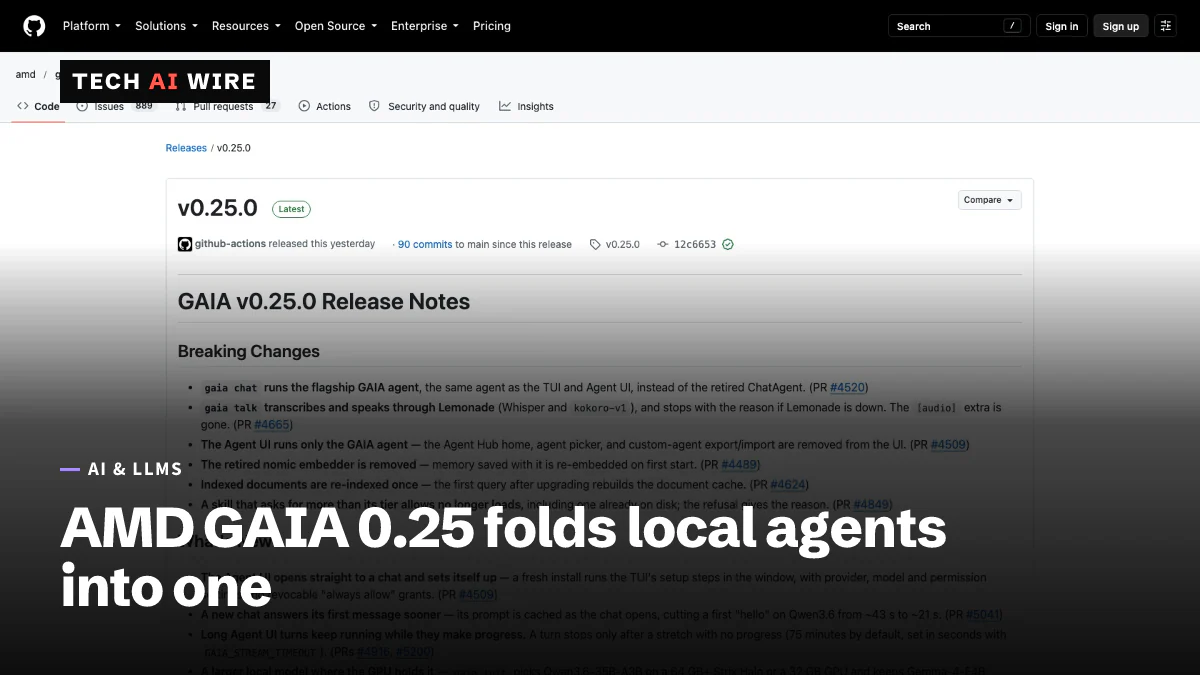Click the 'Breaking Changes' heading
The height and width of the screenshot is (675, 1200).
[x=249, y=351]
